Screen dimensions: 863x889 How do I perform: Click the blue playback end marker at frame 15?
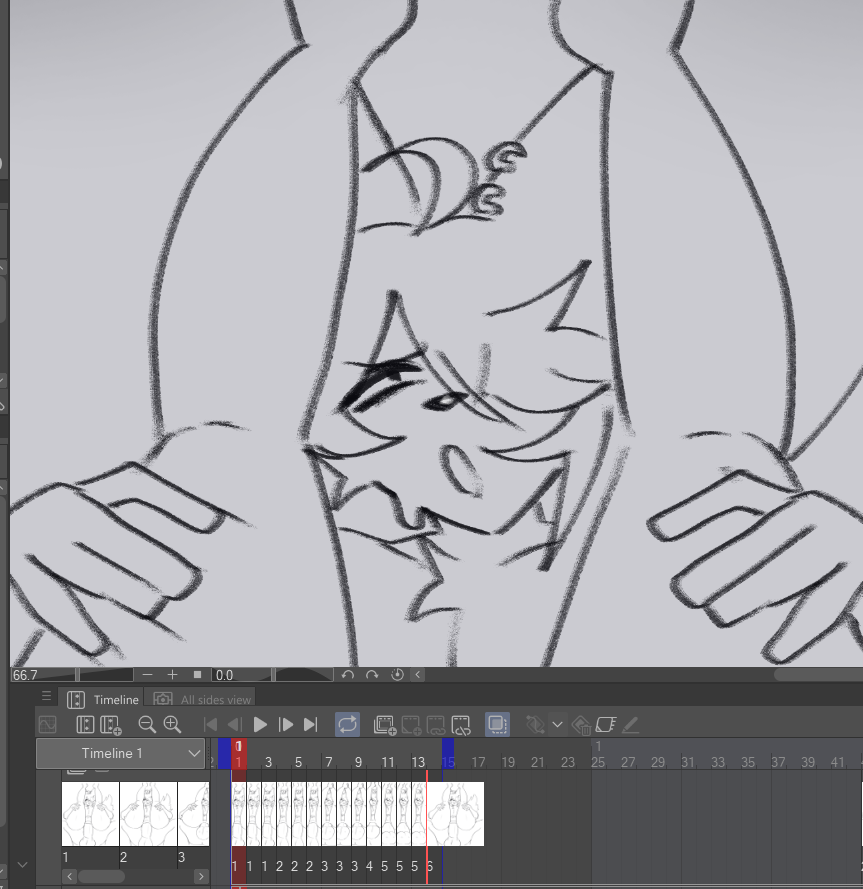pos(448,753)
